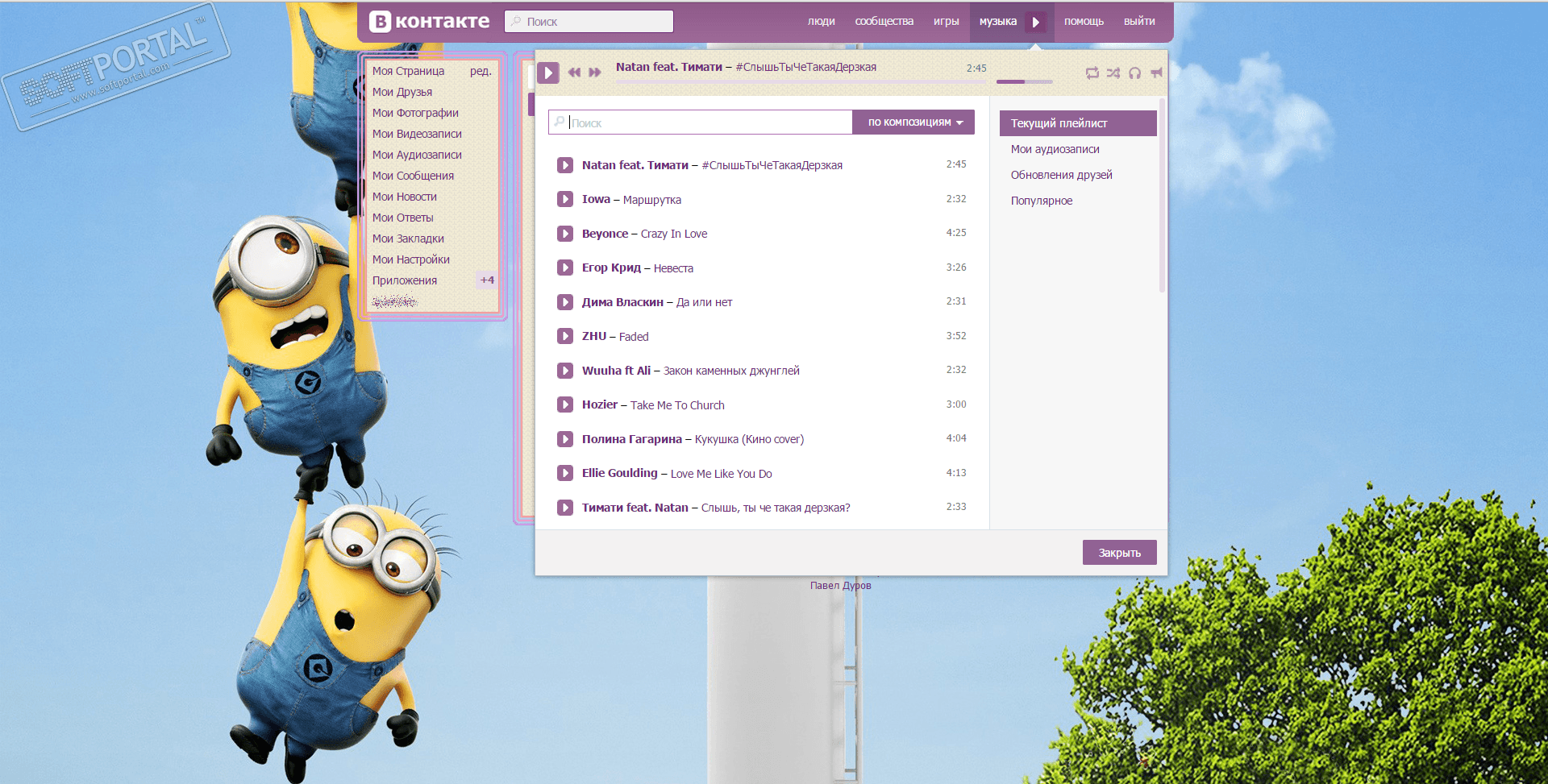Open 'люди' in the top menu
The width and height of the screenshot is (1548, 784).
821,22
